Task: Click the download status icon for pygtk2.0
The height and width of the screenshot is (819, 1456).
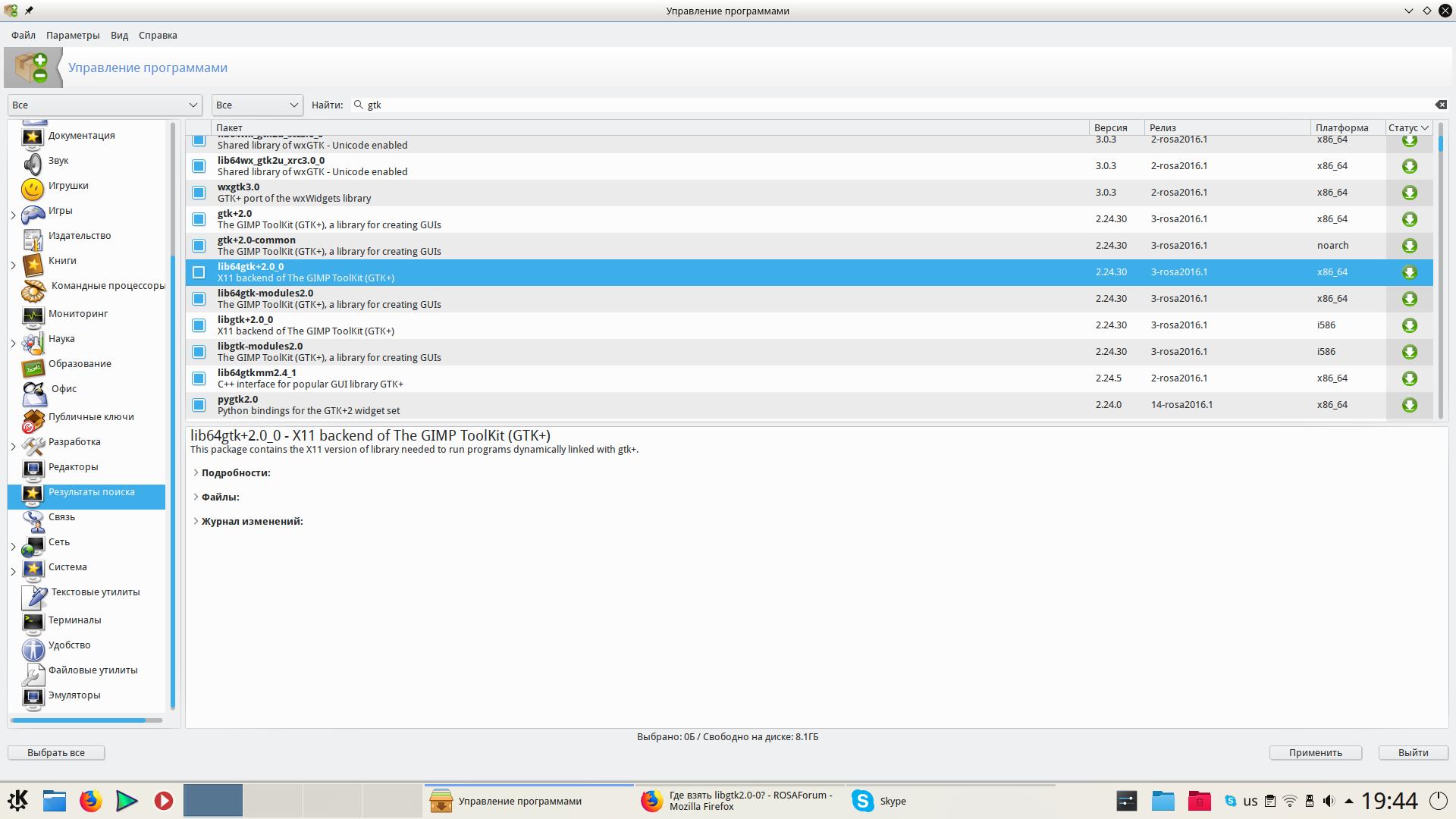Action: click(1409, 405)
